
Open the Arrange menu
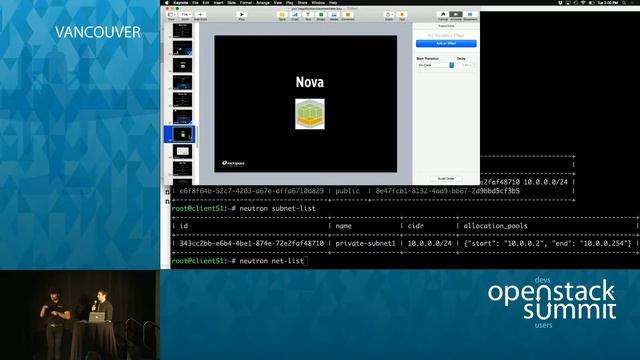pos(263,2)
